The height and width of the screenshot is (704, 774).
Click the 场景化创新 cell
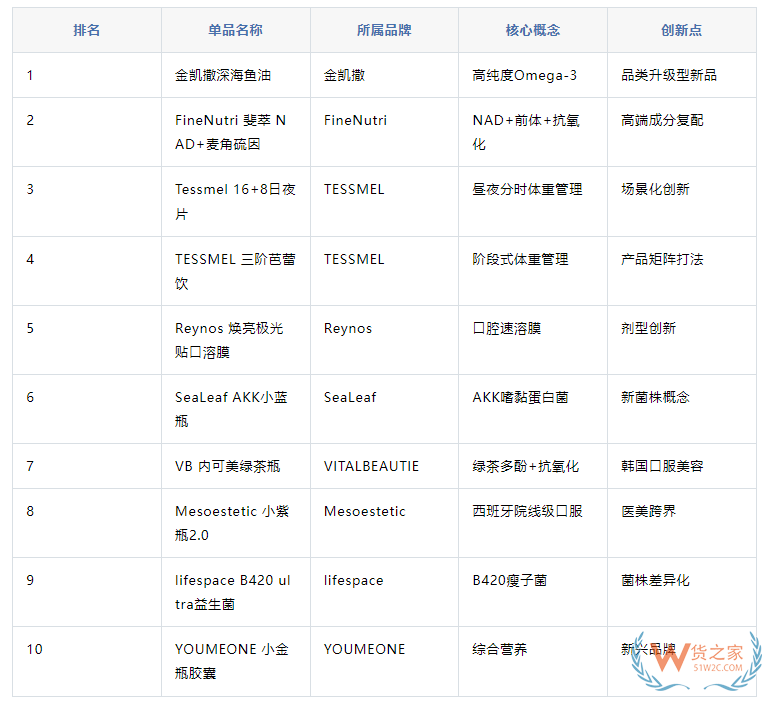click(x=682, y=201)
